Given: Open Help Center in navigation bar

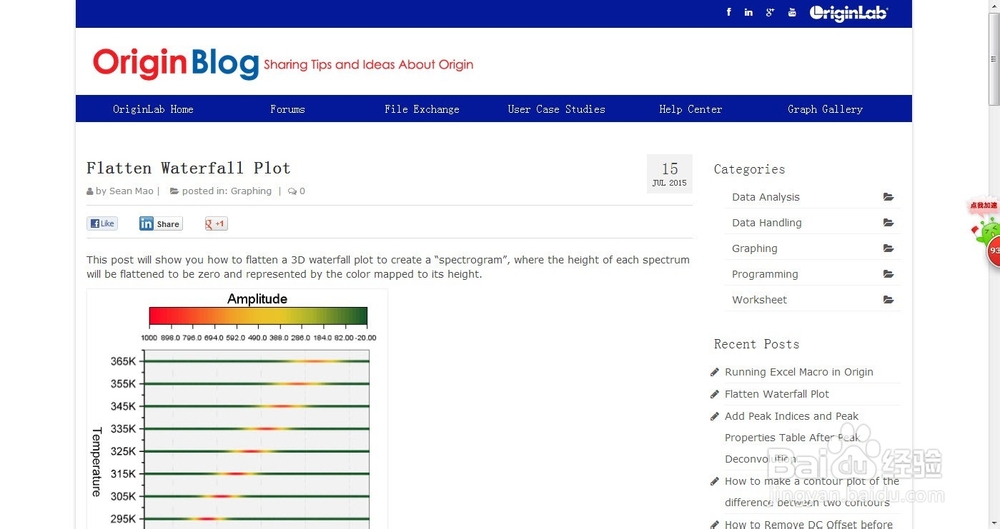Looking at the screenshot, I should click(x=691, y=109).
